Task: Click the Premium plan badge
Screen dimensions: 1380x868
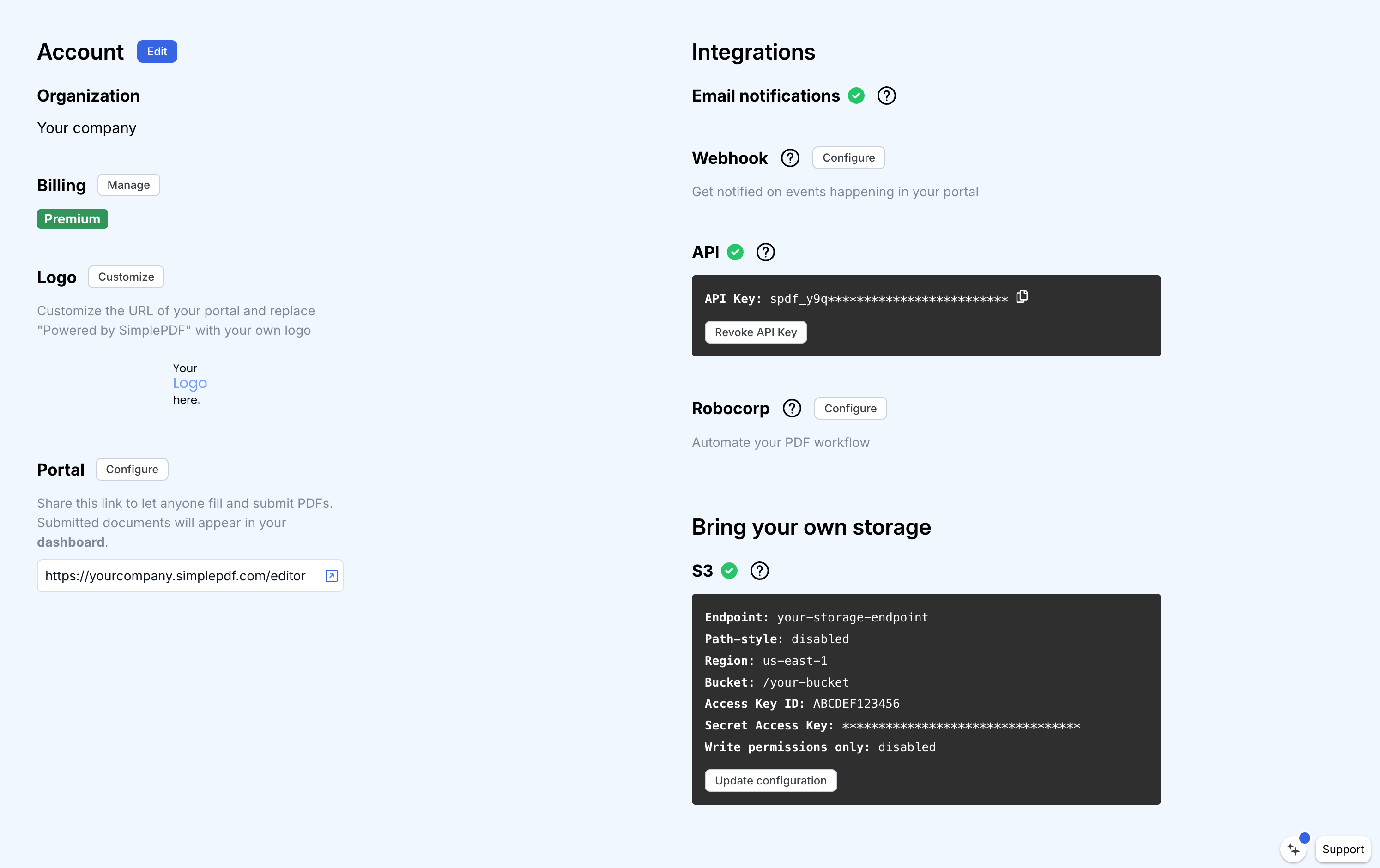Action: [x=72, y=219]
